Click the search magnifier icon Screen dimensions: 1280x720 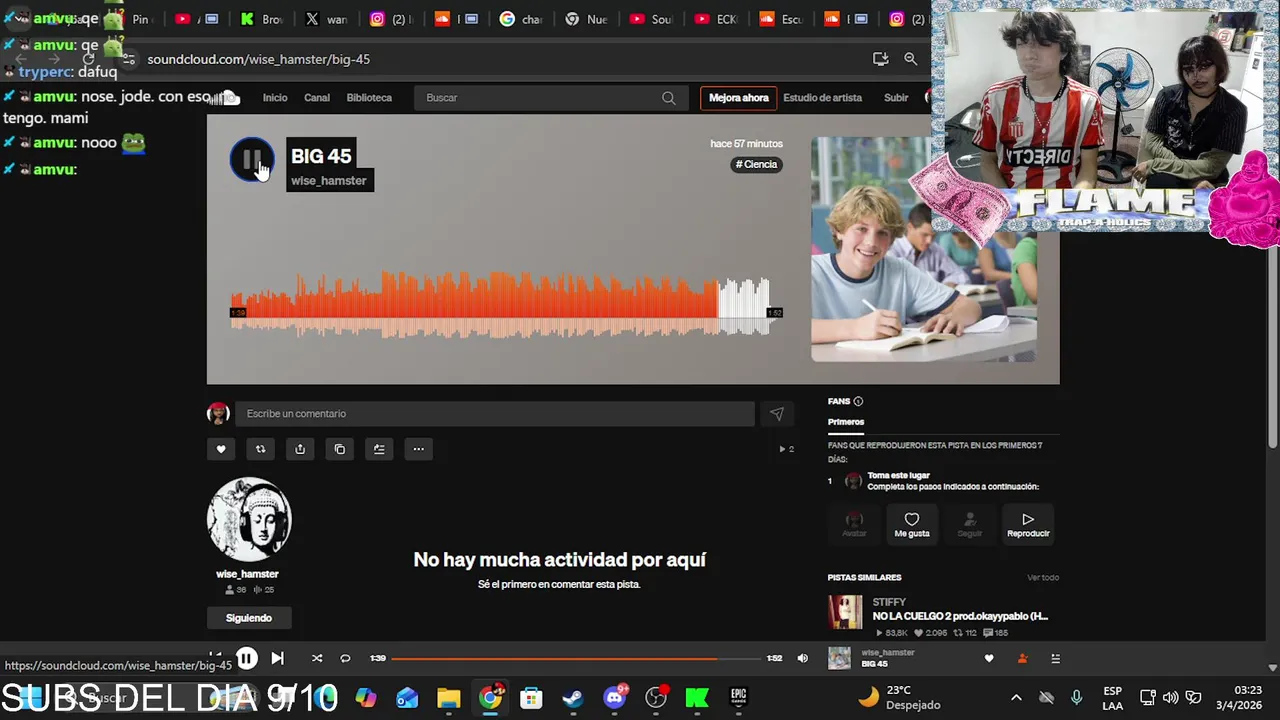coord(669,98)
